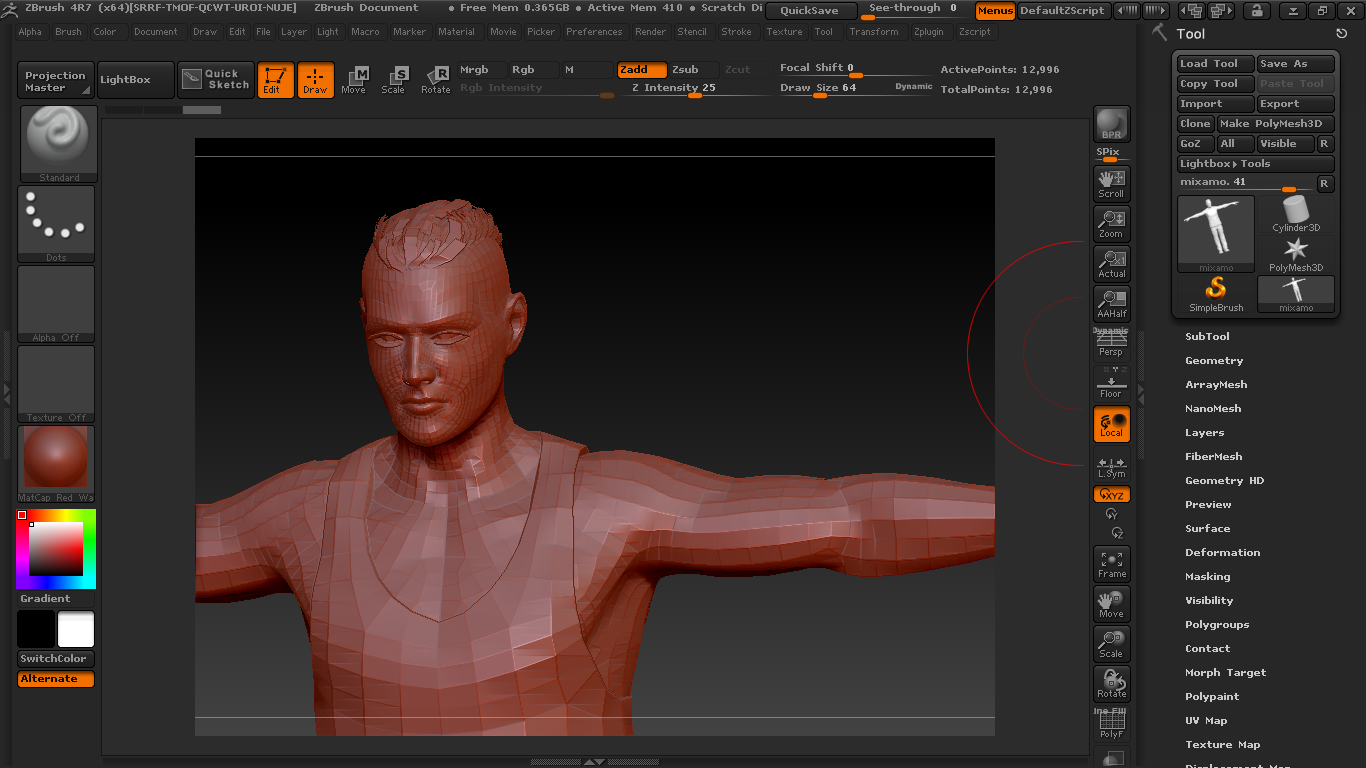This screenshot has height=768, width=1366.
Task: Toggle the Floor grid display
Action: coord(1111,383)
